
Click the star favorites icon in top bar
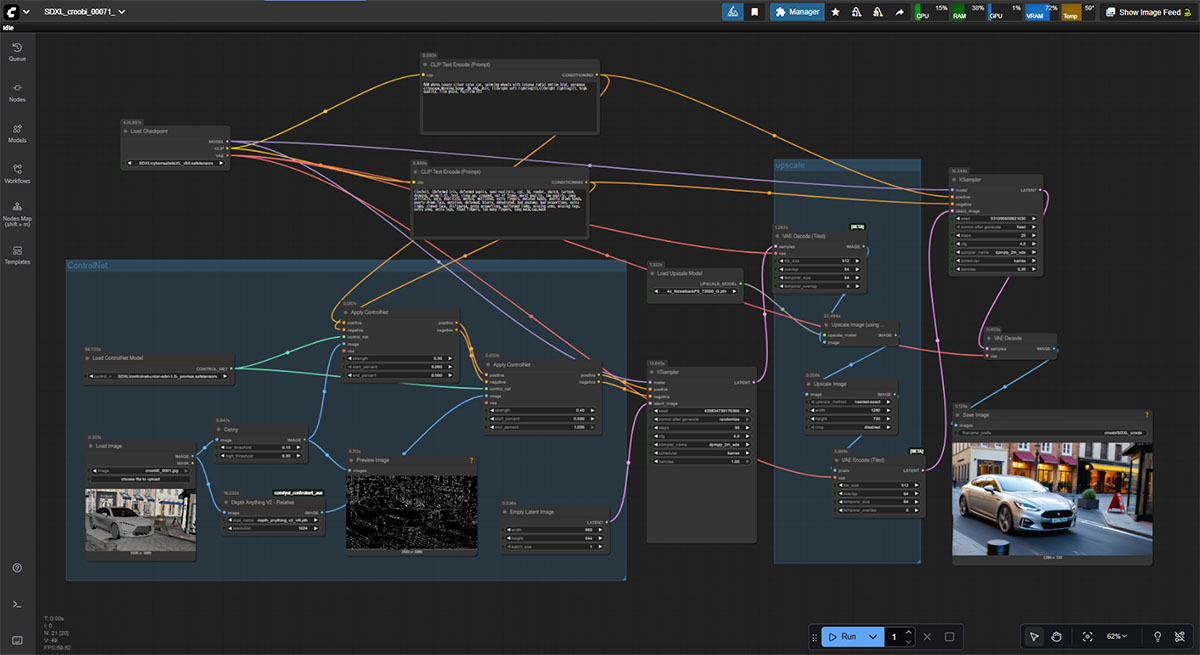(x=836, y=12)
